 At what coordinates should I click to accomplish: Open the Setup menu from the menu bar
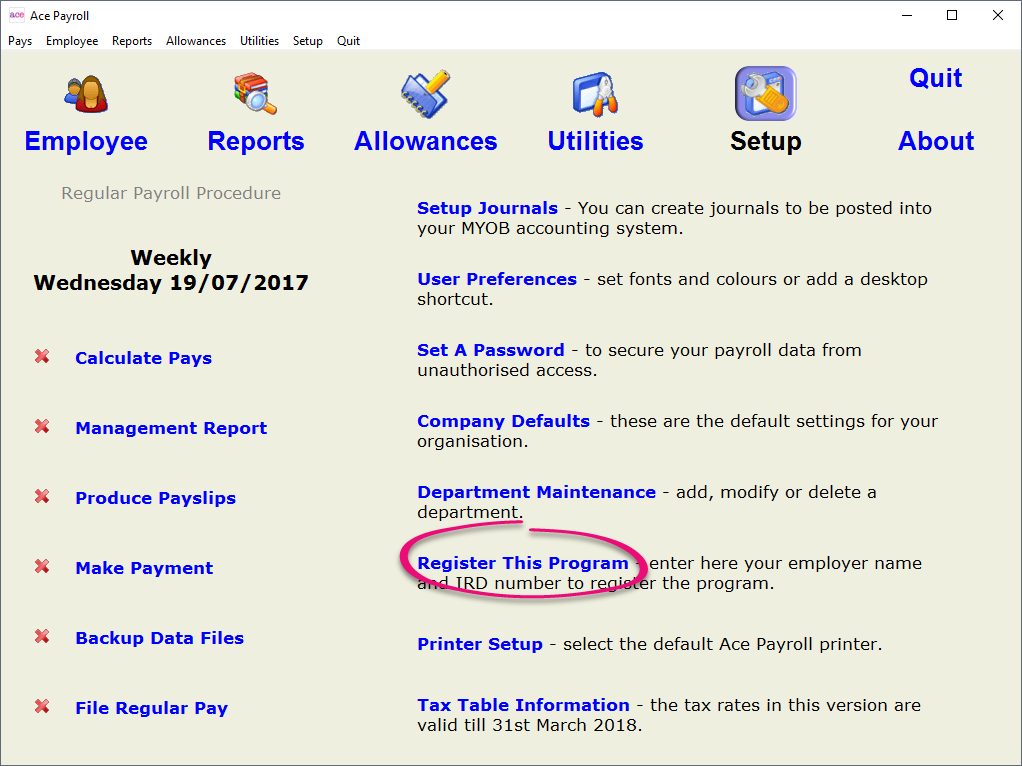point(307,41)
